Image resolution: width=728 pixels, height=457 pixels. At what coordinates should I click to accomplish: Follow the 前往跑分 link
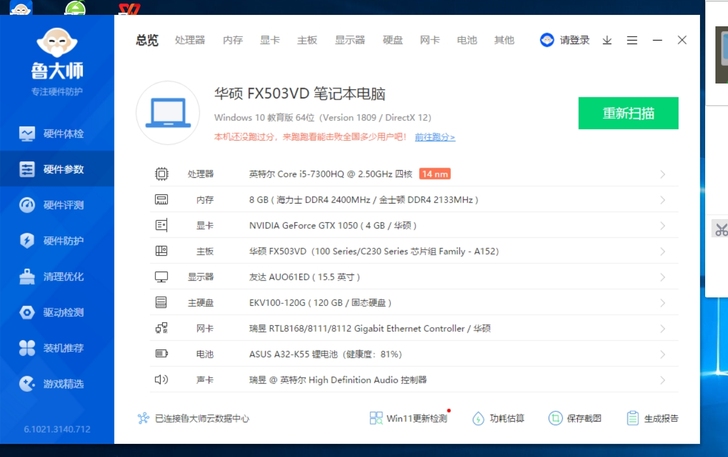pyautogui.click(x=435, y=137)
